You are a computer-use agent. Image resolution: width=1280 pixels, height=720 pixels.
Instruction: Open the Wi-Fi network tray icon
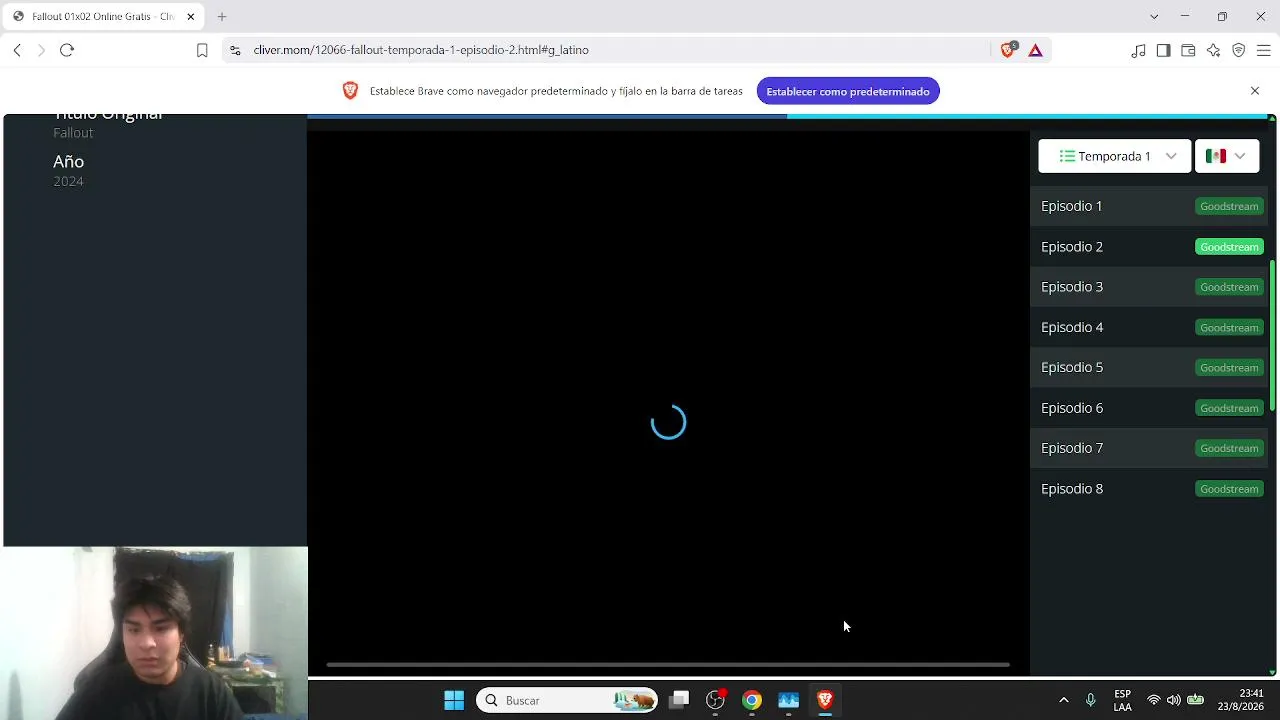1154,700
